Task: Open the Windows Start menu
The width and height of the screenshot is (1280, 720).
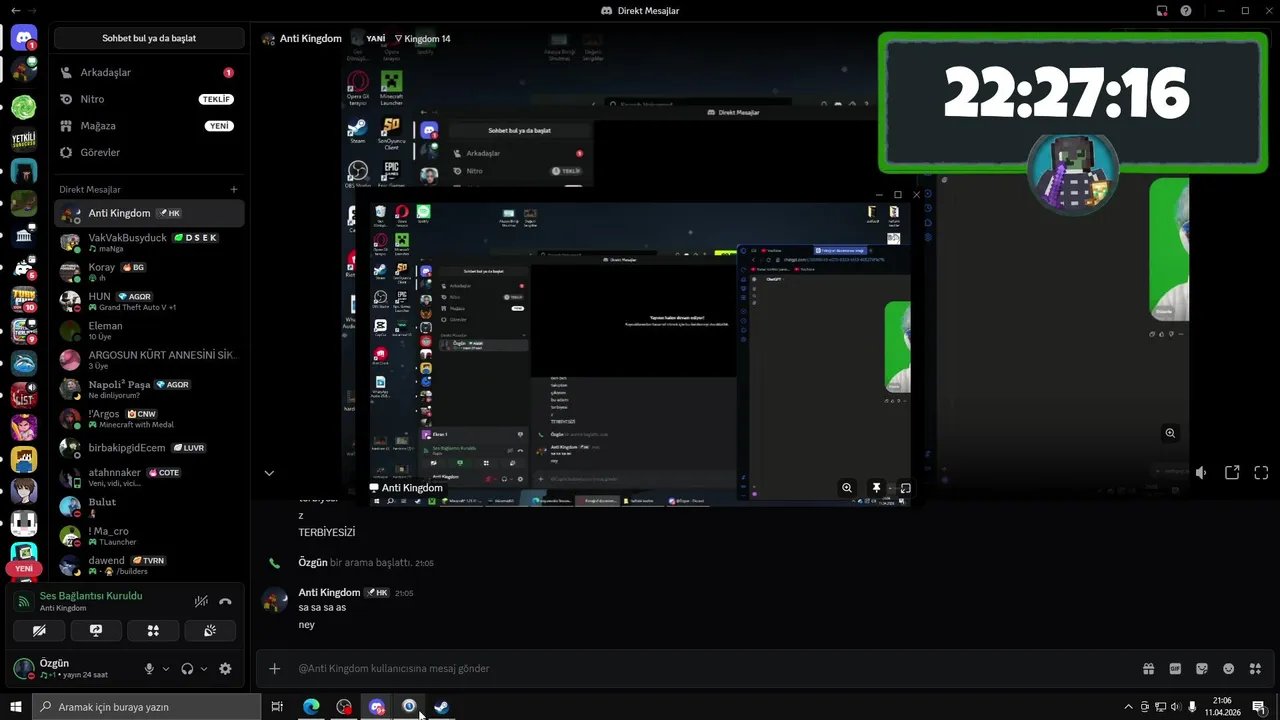Action: (15, 707)
